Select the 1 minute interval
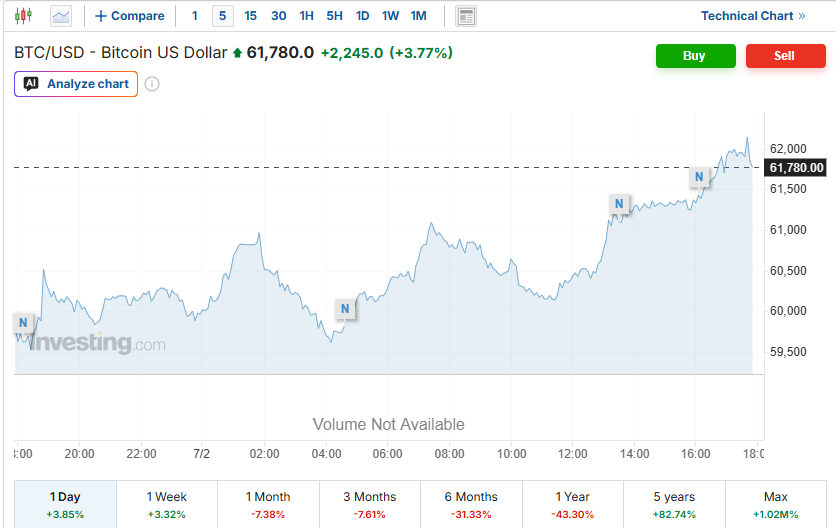836x528 pixels. click(195, 16)
